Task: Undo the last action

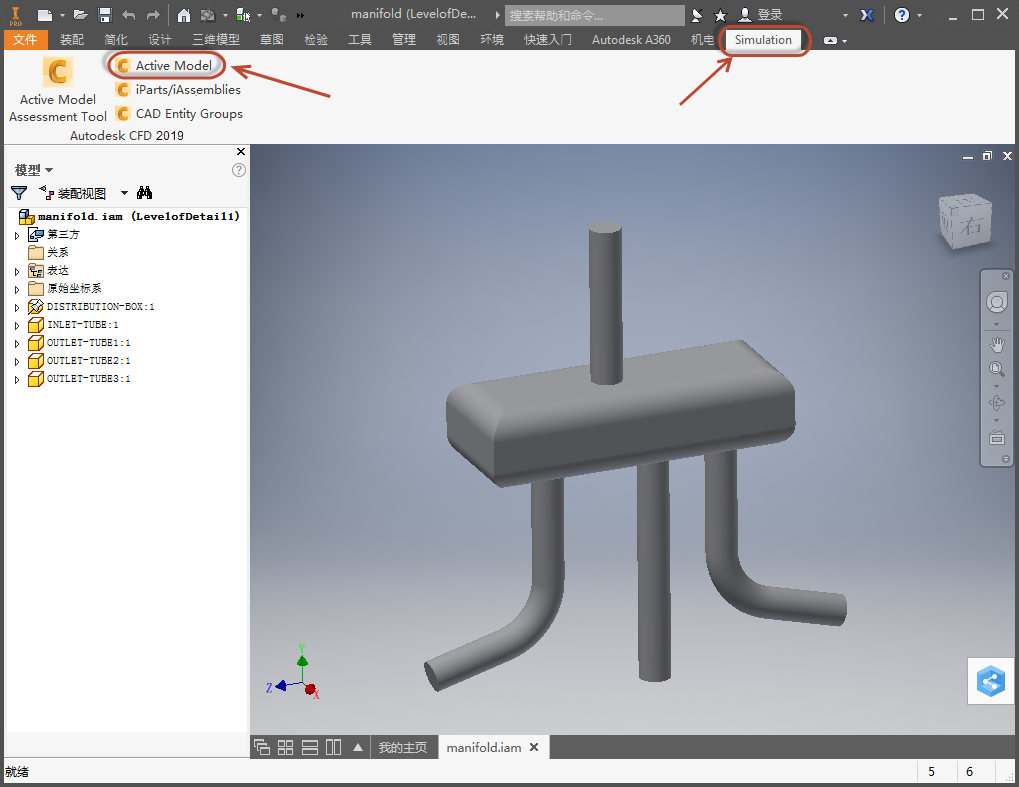Action: coord(129,15)
